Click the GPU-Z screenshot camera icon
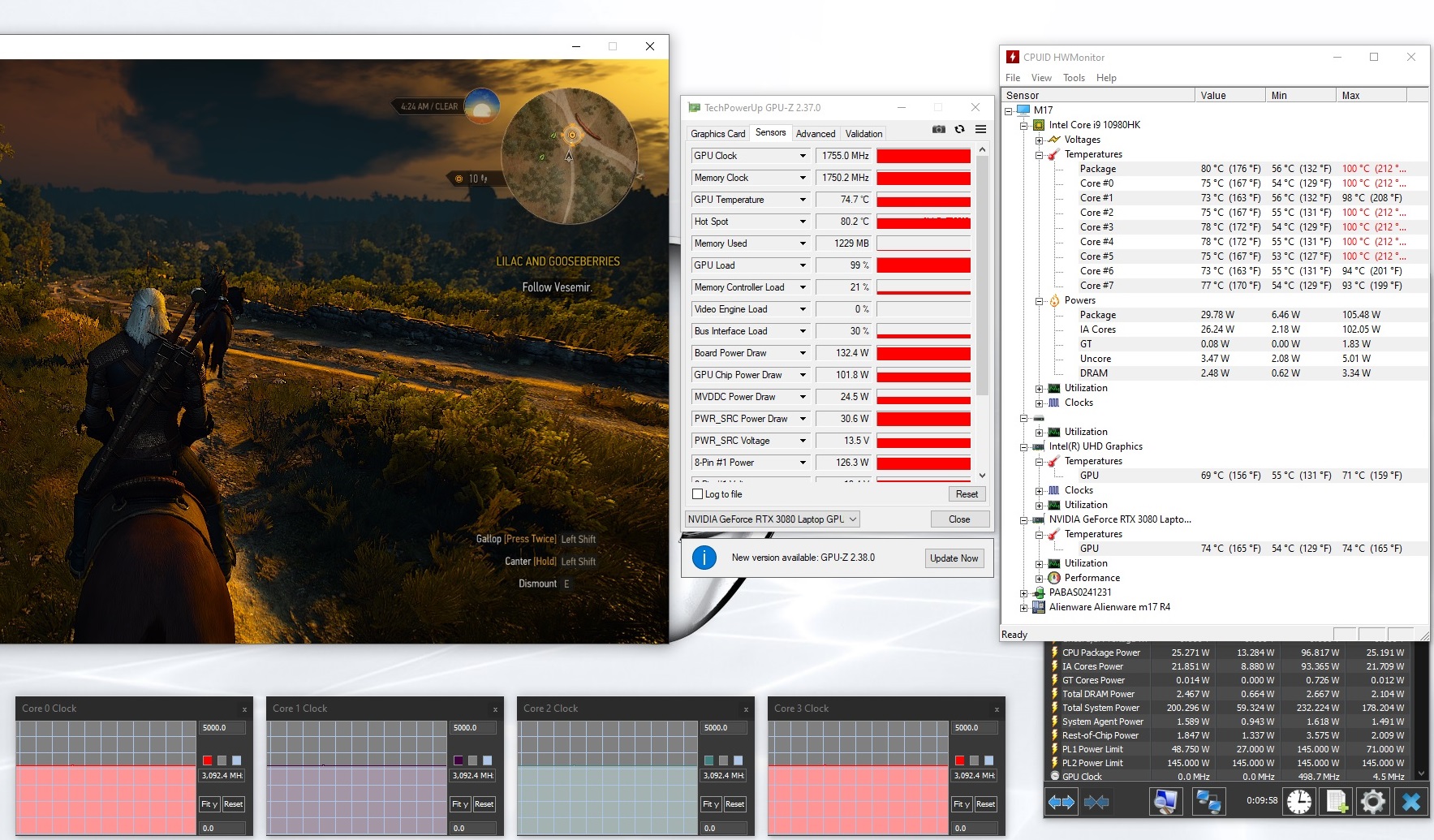Screen dimensions: 1434x840 coord(938,130)
